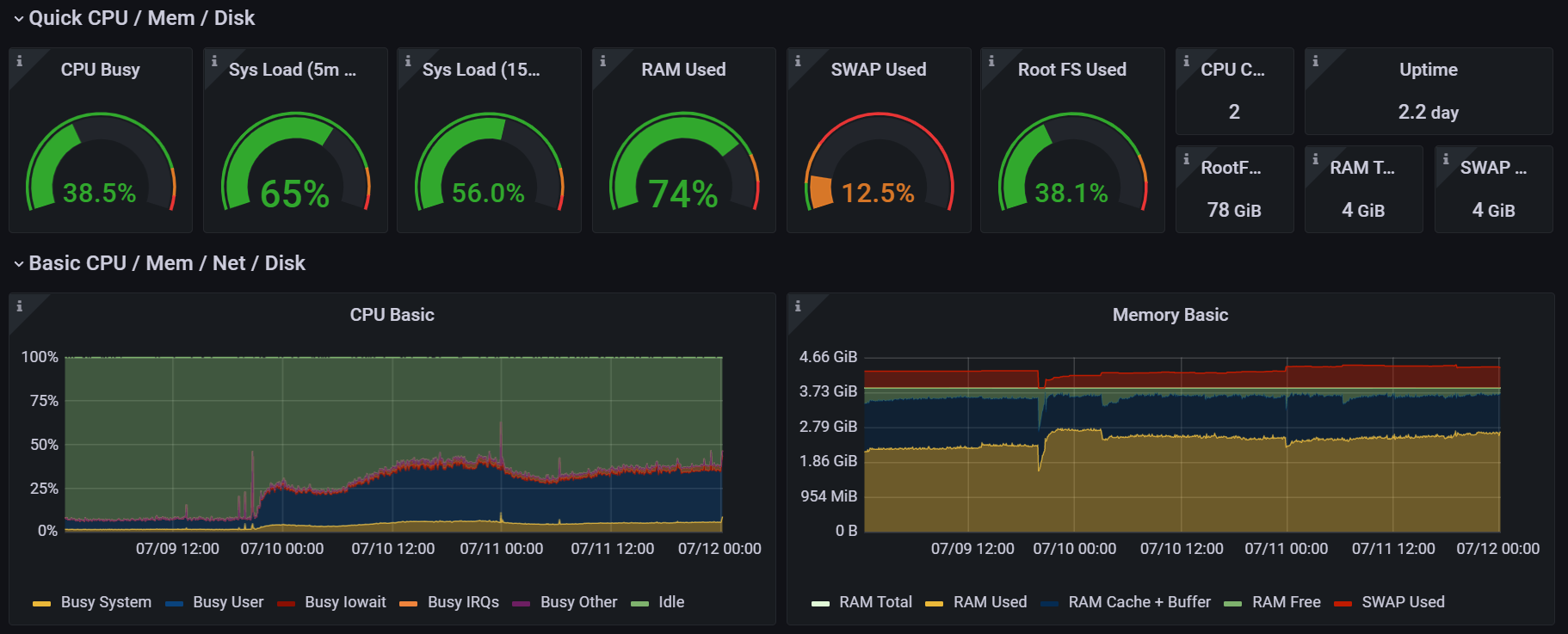Toggle SWAP Used series in memory legend

click(1403, 602)
